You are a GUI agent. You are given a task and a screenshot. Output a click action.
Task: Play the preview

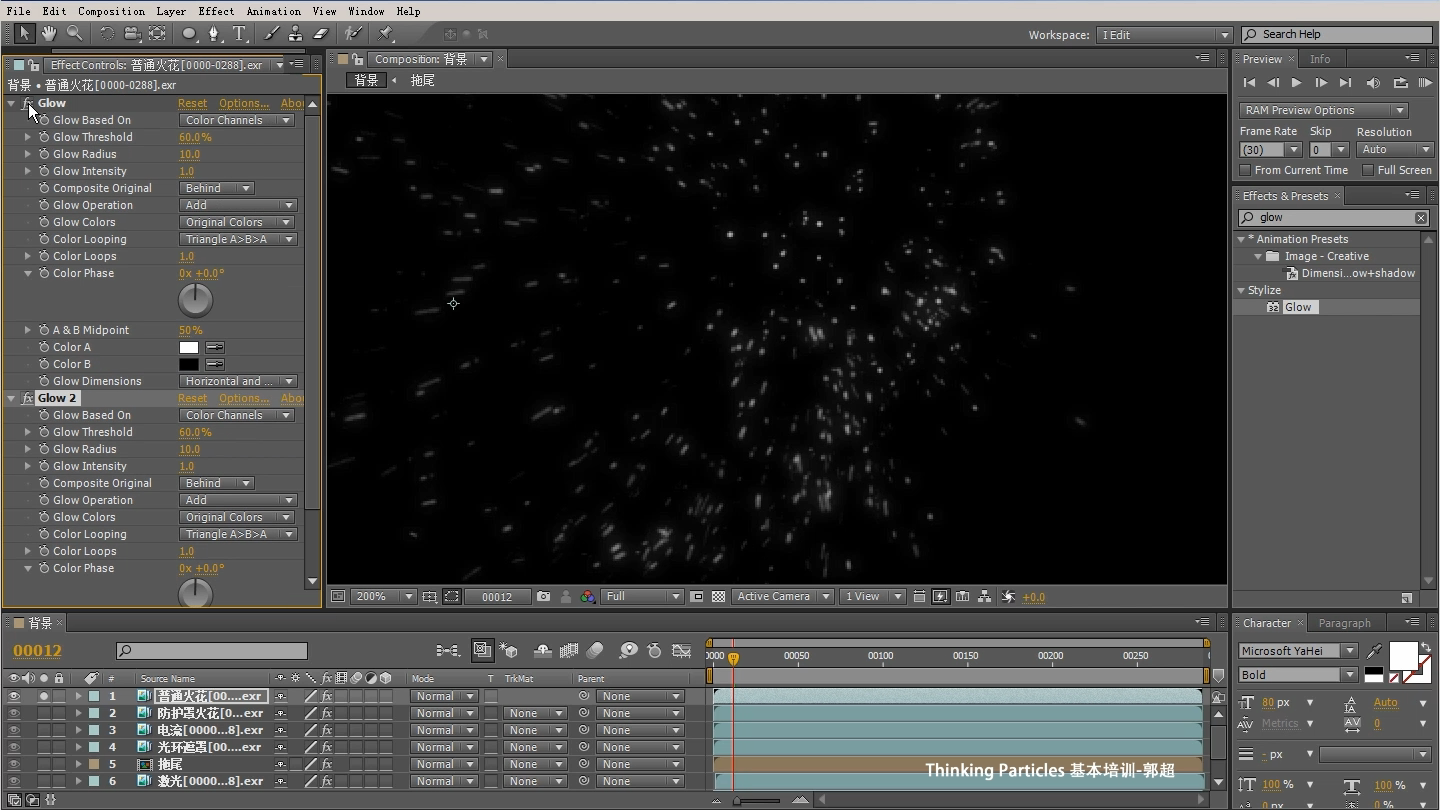[x=1297, y=83]
